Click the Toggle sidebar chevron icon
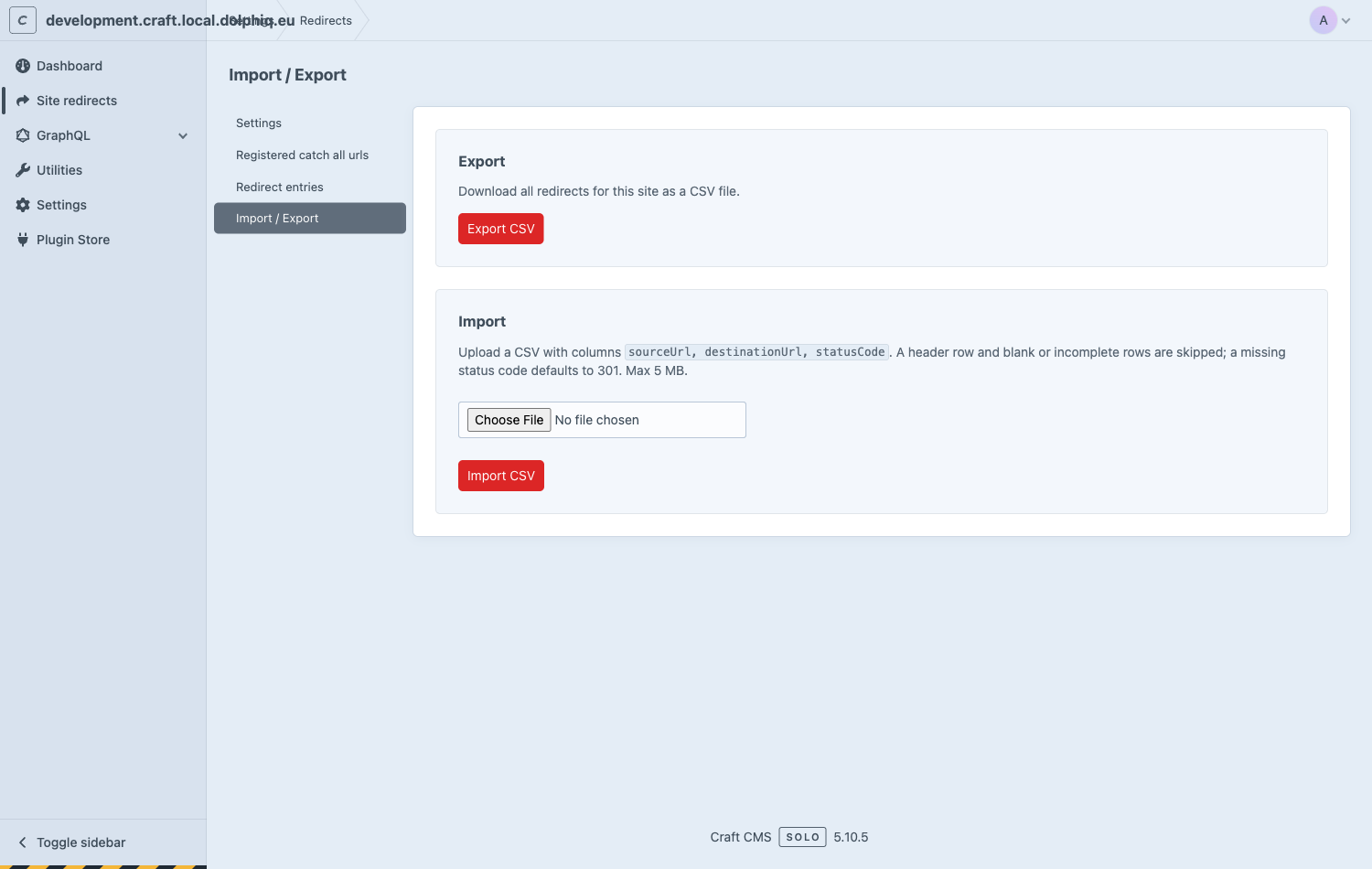Screen dimensions: 1372x869 (x=23, y=842)
